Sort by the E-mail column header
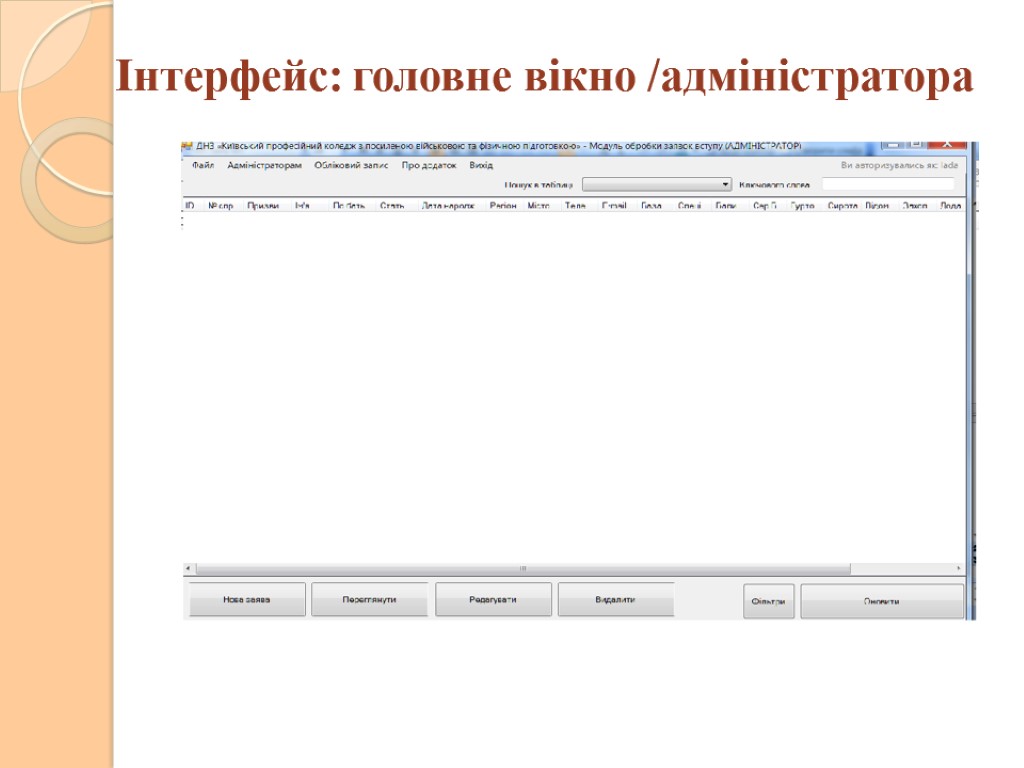Viewport: 1024px width, 768px height. (x=615, y=206)
